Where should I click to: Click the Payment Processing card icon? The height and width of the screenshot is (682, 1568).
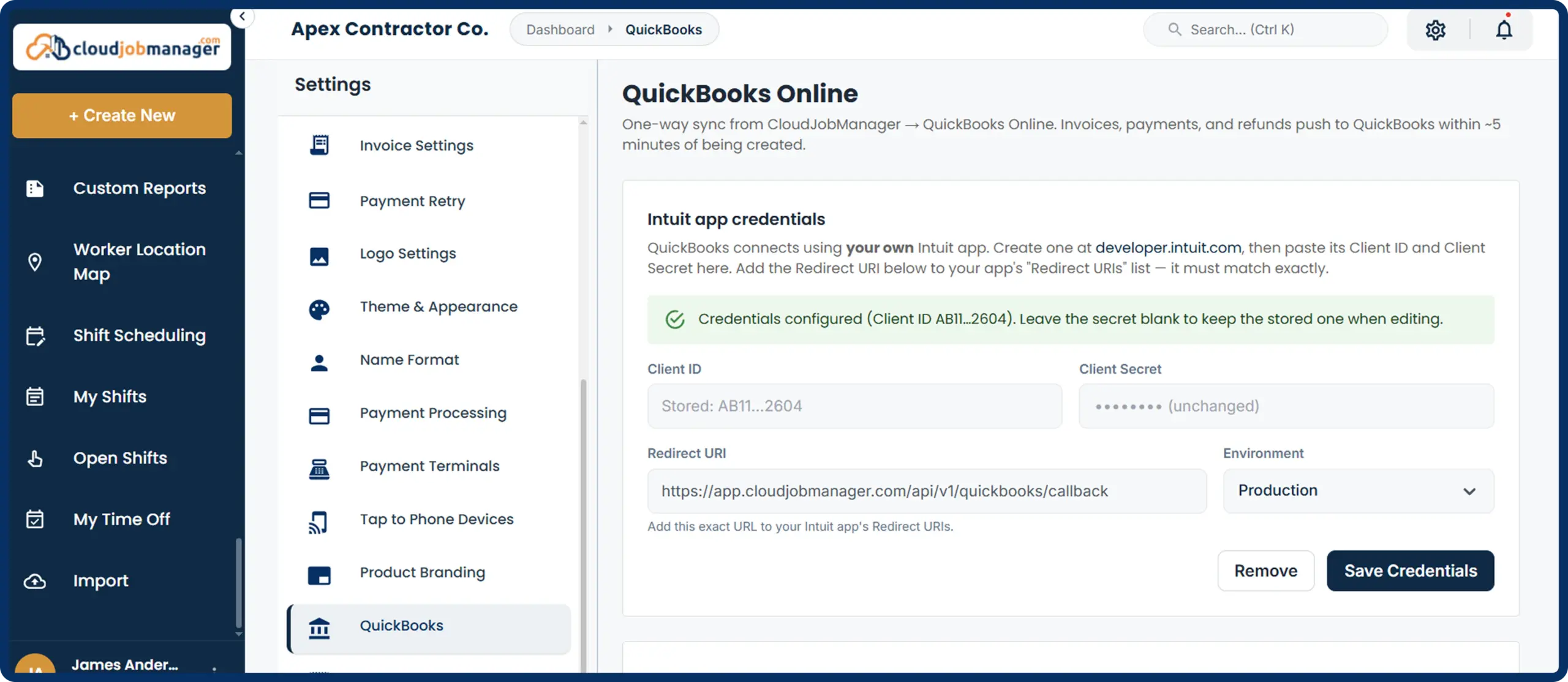[319, 416]
